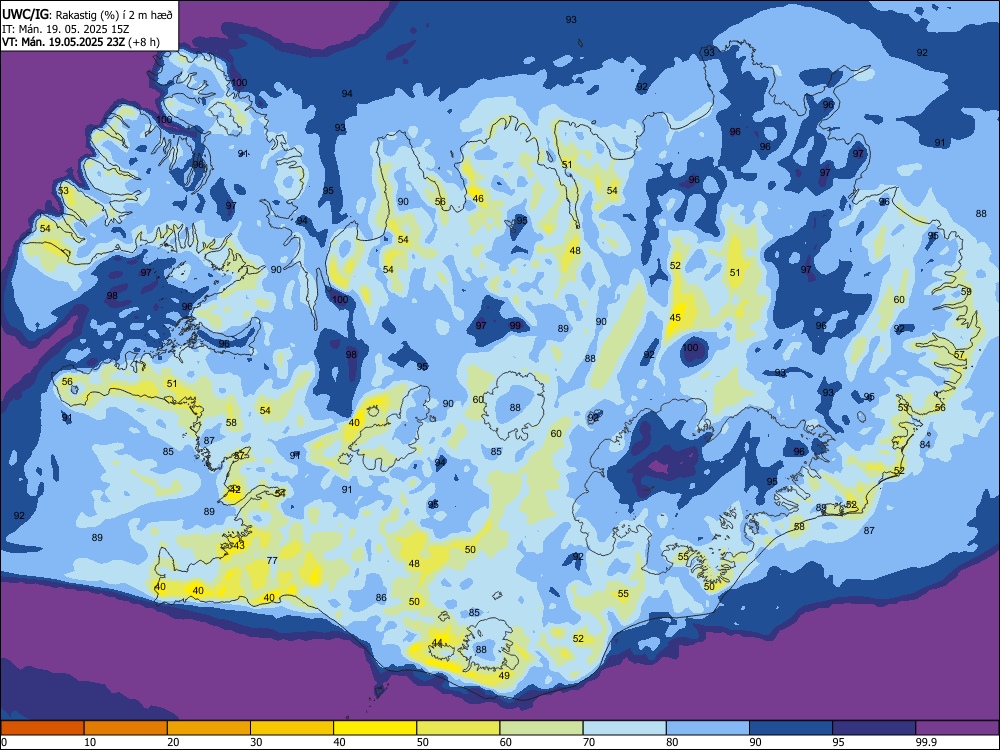Click the legend scale label '99.9'

coord(926,742)
